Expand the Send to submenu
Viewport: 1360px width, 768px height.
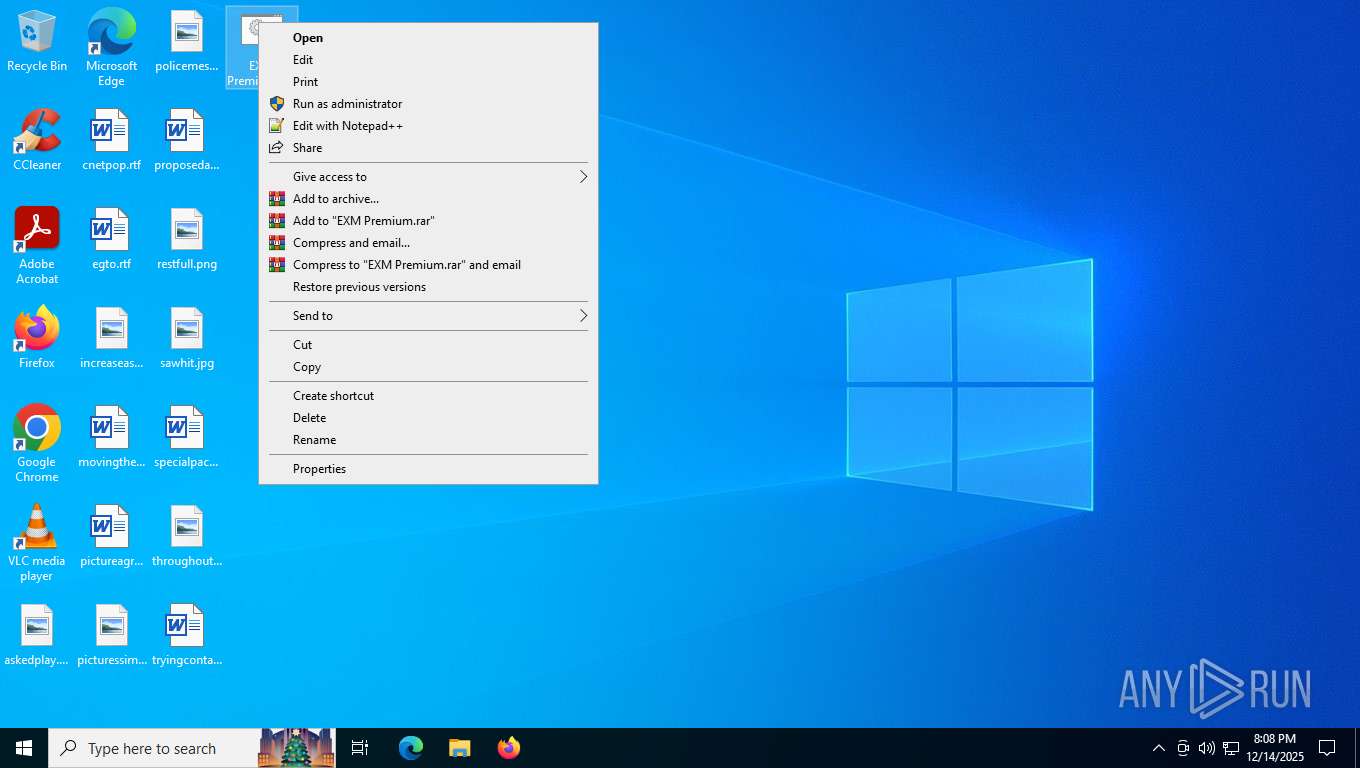click(x=428, y=316)
